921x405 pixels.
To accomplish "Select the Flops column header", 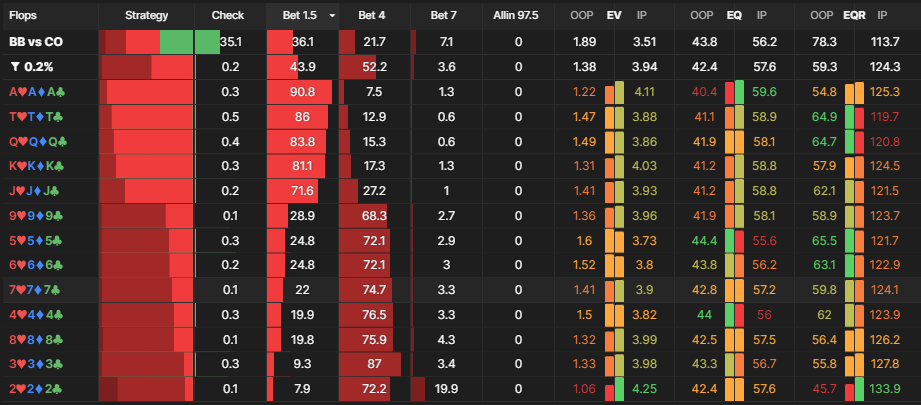I will [24, 16].
